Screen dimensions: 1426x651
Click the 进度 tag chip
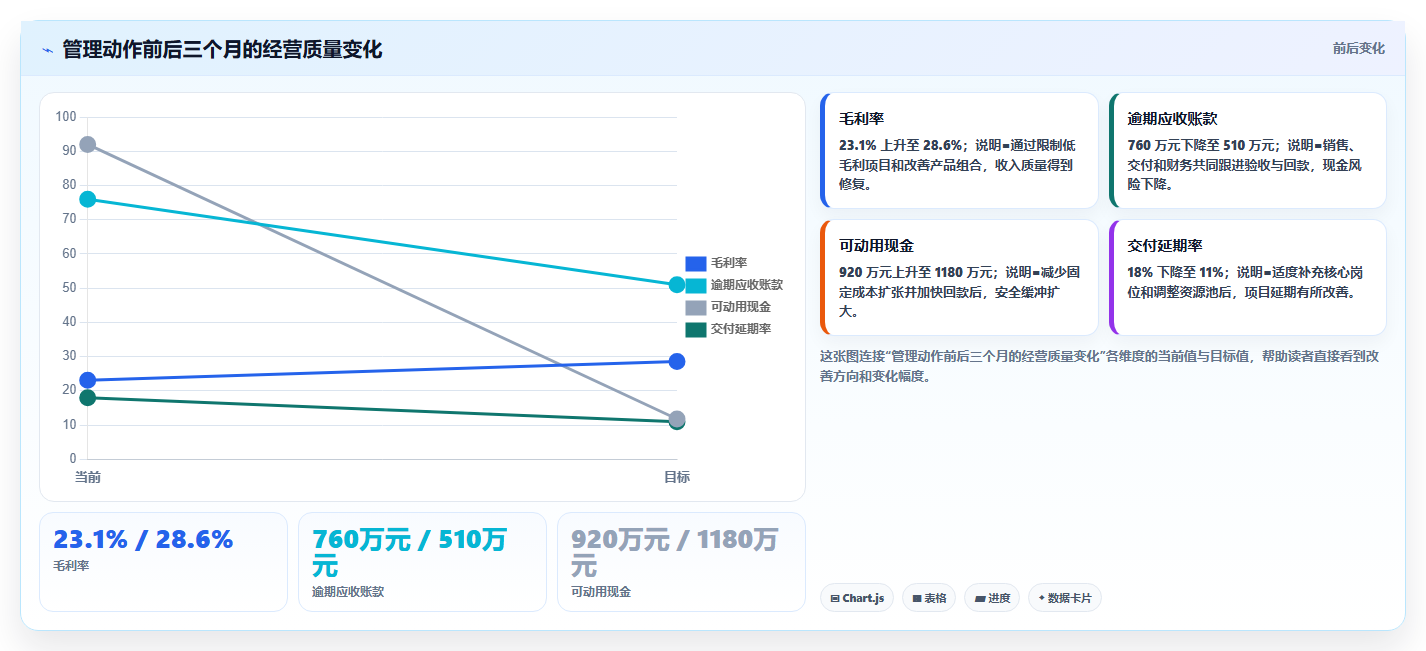[x=992, y=598]
